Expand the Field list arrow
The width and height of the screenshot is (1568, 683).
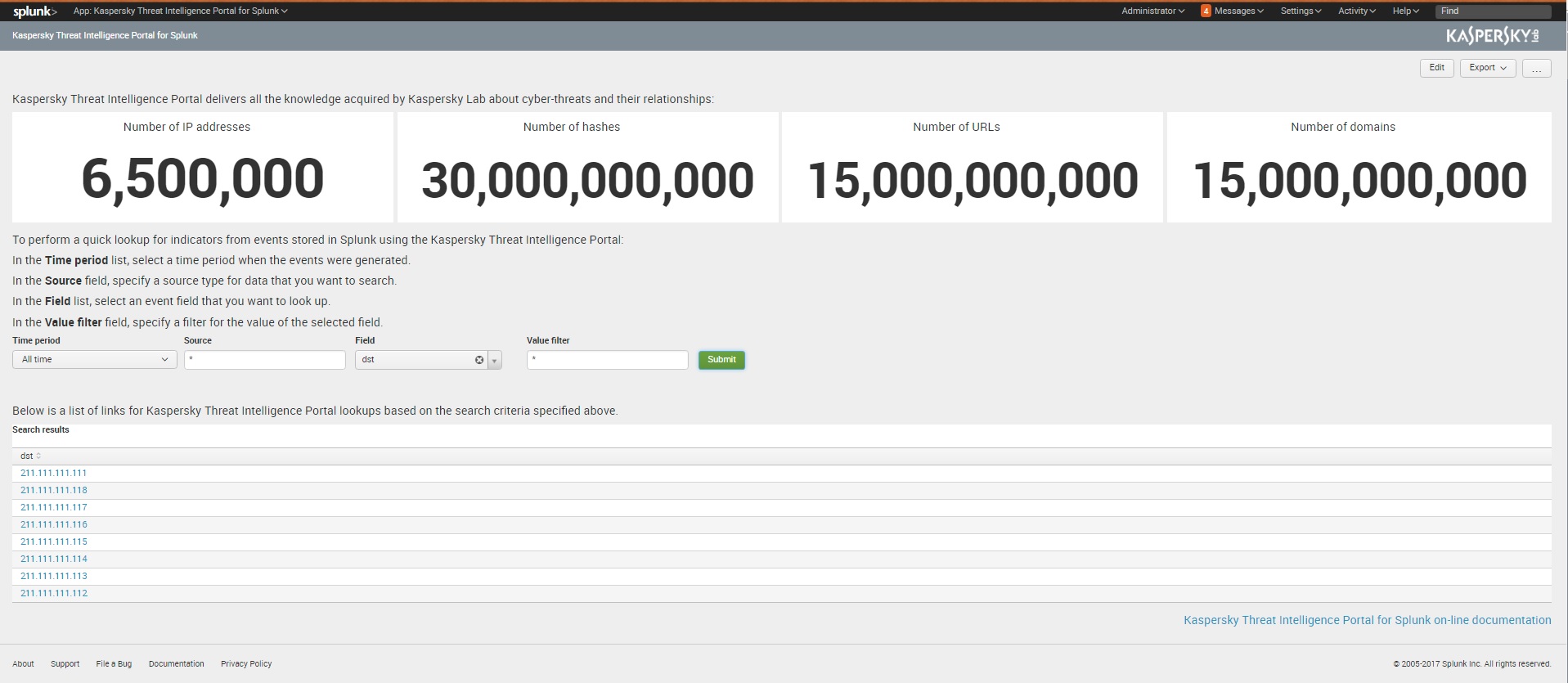495,360
